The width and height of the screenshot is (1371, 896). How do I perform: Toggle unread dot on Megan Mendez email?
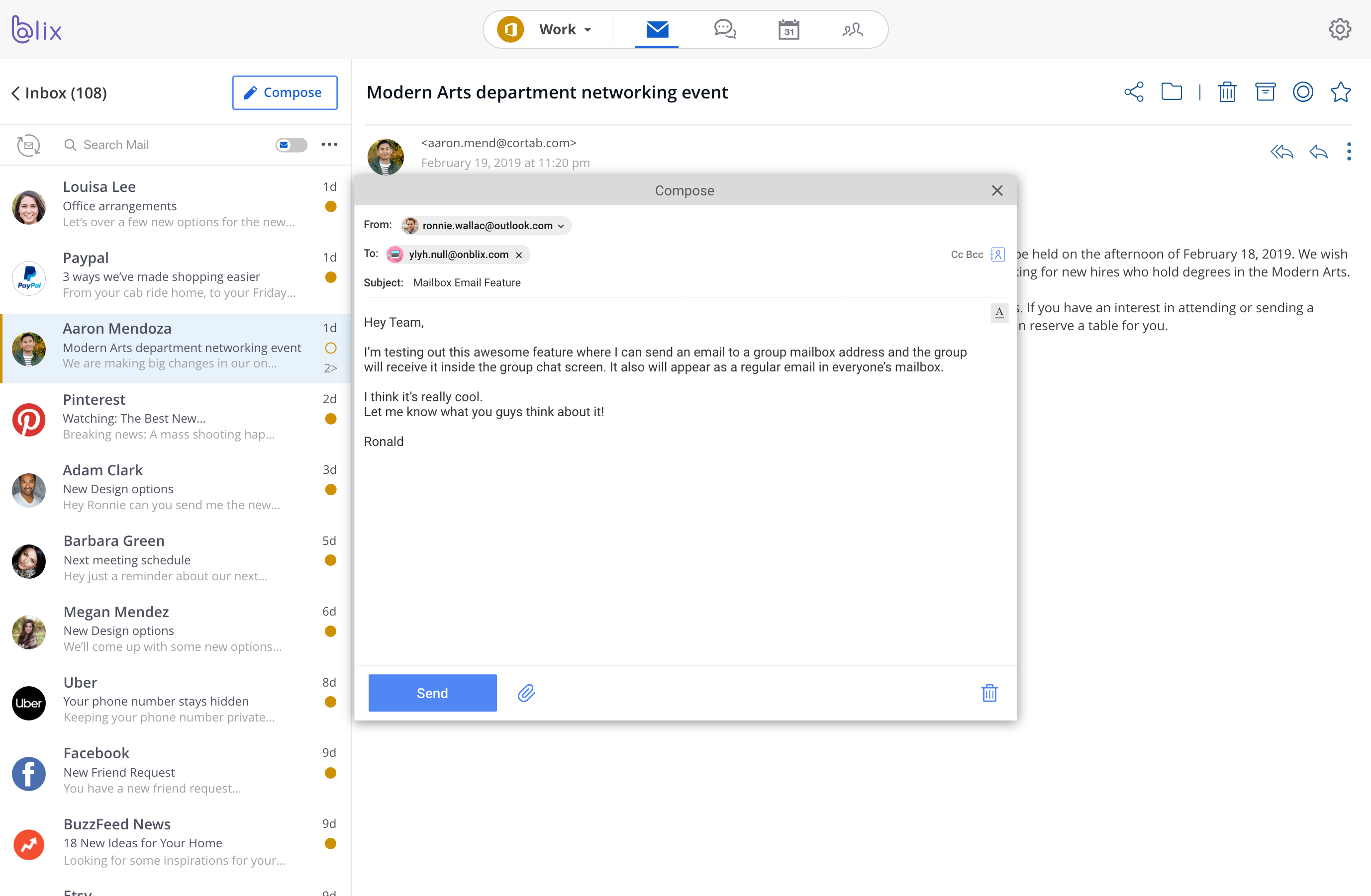point(331,631)
